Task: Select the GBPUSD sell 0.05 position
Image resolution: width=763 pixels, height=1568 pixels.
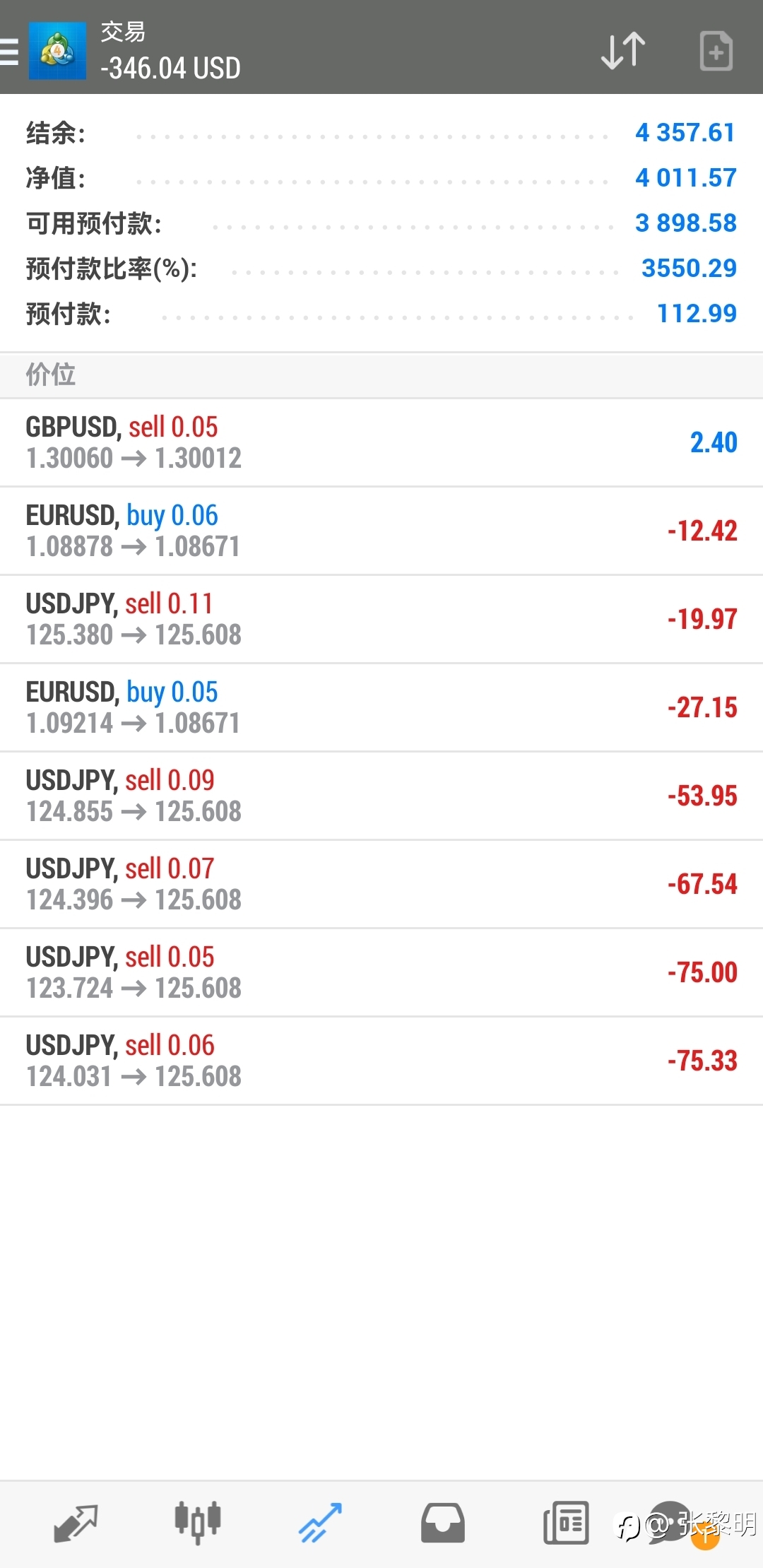Action: tap(381, 442)
